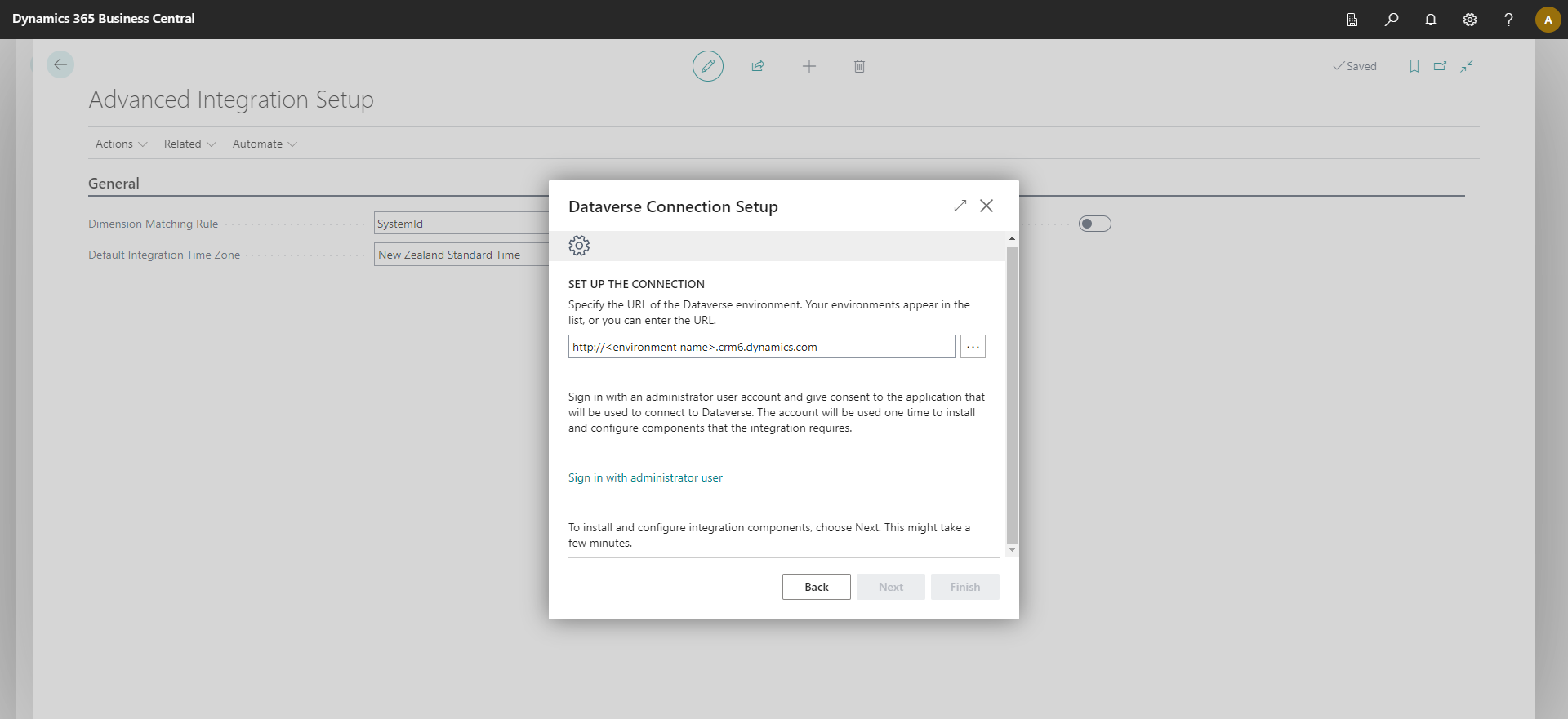The width and height of the screenshot is (1568, 719).
Task: Click the dialog vertical scrollbar thumb
Action: tap(1013, 395)
